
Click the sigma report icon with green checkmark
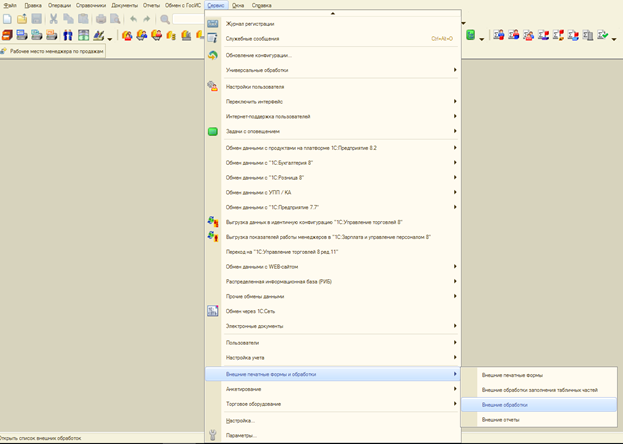tap(603, 35)
